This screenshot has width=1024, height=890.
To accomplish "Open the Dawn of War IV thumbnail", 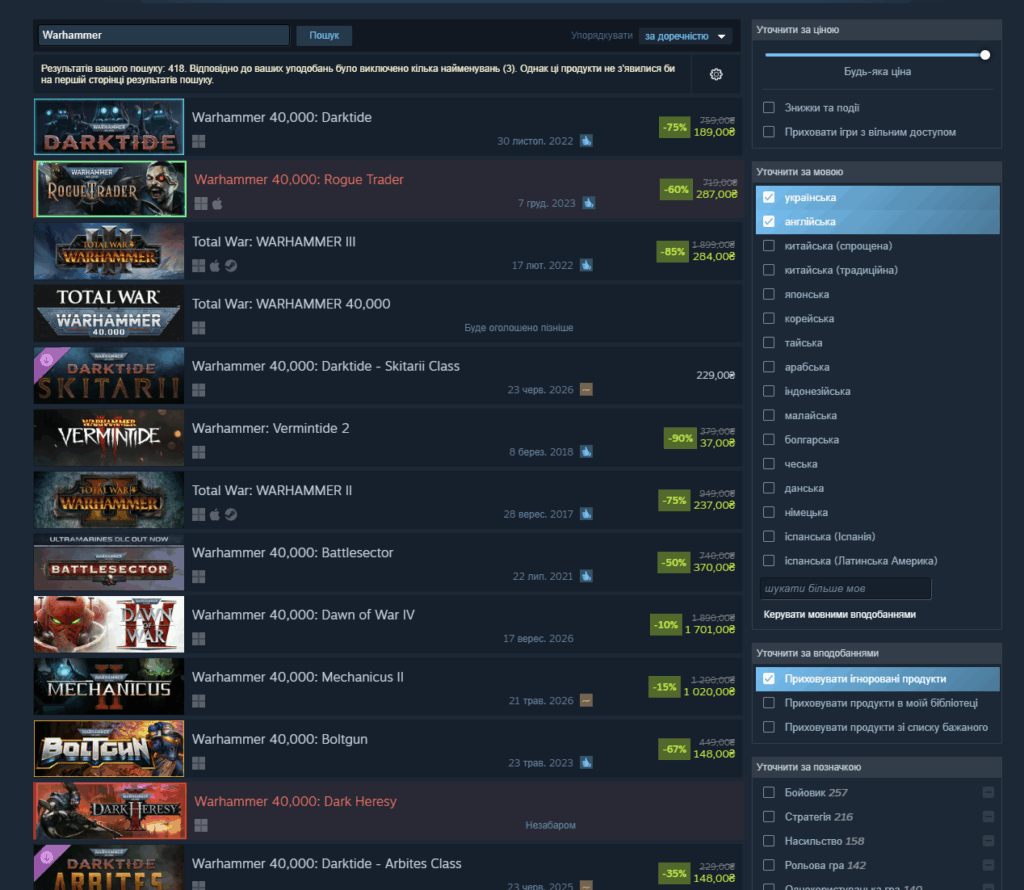I will (109, 624).
